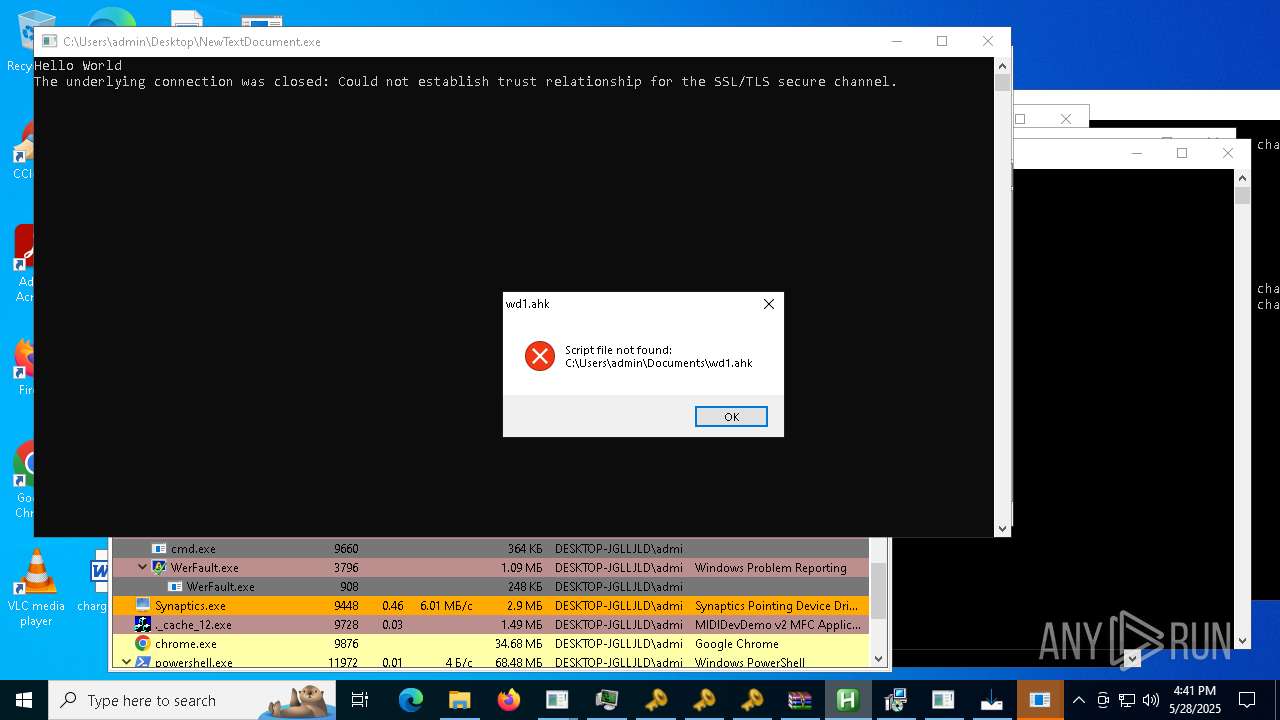Show hidden system tray icons
Image resolution: width=1280 pixels, height=720 pixels.
tap(1078, 700)
